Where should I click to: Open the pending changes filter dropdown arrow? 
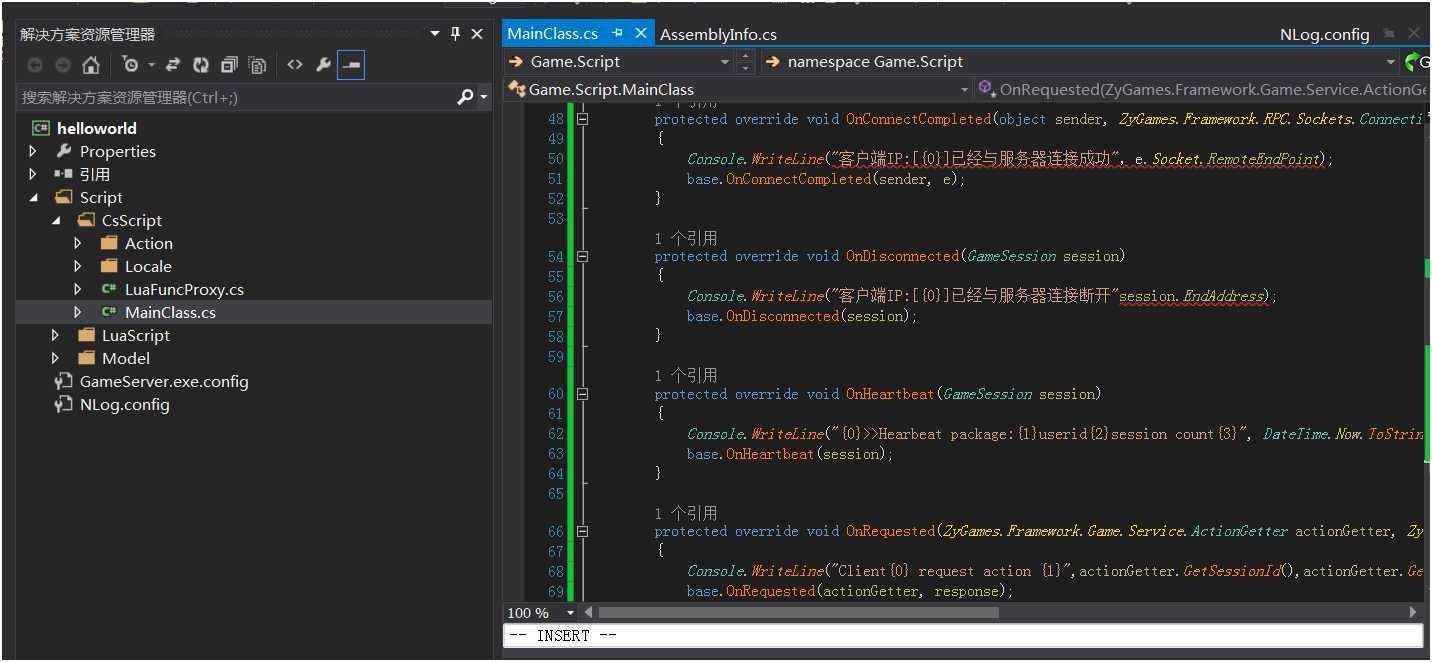point(151,65)
